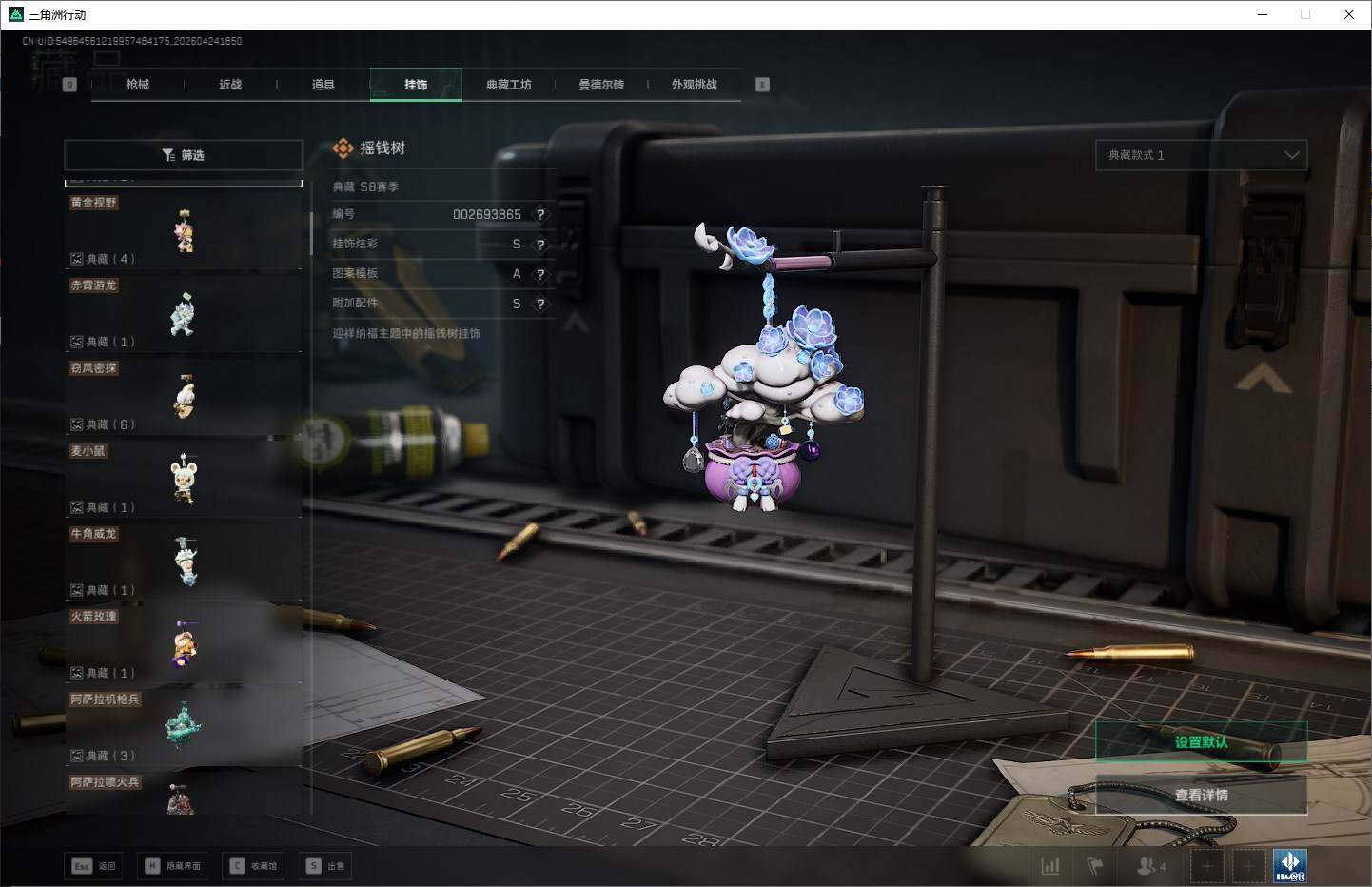1372x887 pixels.
Task: Open help icon for 图案模板
Action: pyautogui.click(x=540, y=274)
